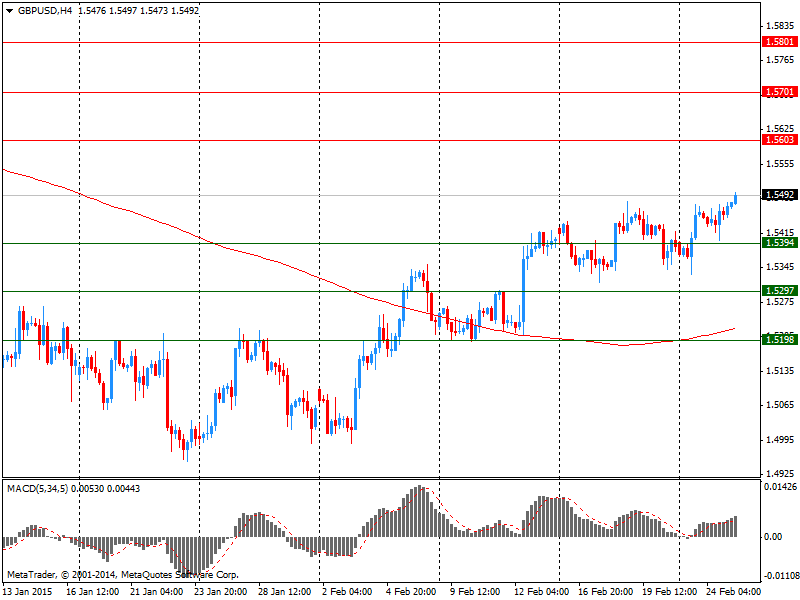Select the 1.5603 red price label
Viewport: 800px width, 600px height.
pos(780,140)
